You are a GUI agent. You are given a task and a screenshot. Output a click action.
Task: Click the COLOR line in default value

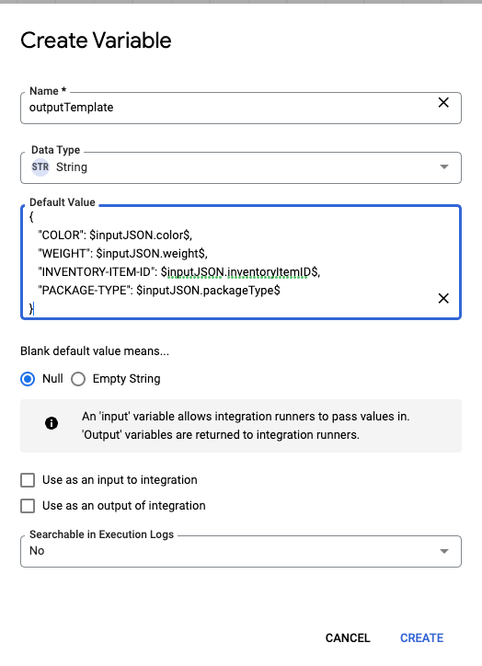tap(115, 235)
